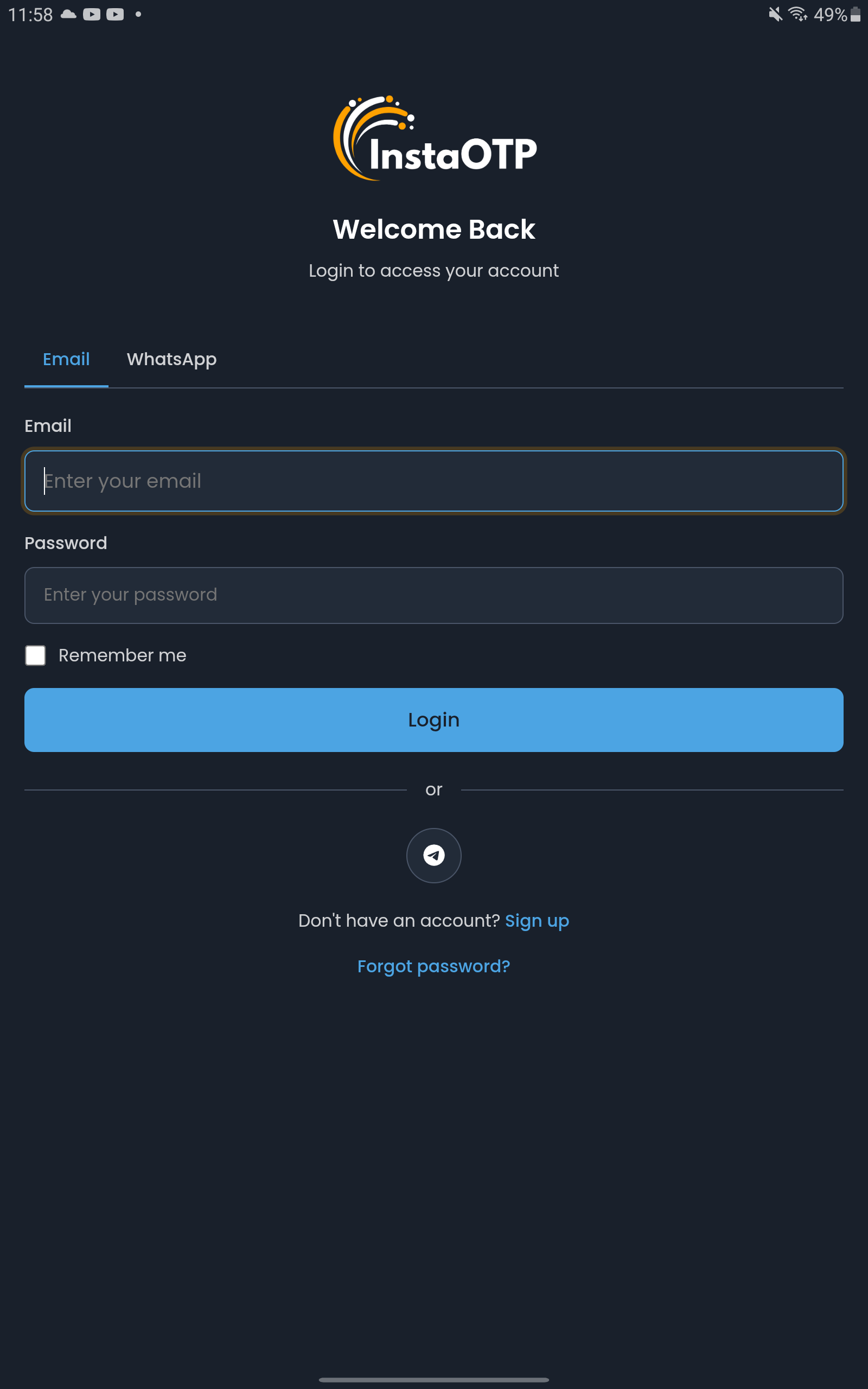Tap the first YouTube notification icon
This screenshot has width=868, height=1389.
click(x=92, y=14)
